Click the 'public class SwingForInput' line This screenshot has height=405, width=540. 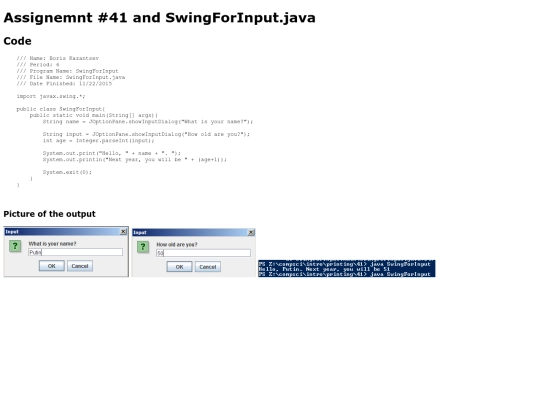61,109
